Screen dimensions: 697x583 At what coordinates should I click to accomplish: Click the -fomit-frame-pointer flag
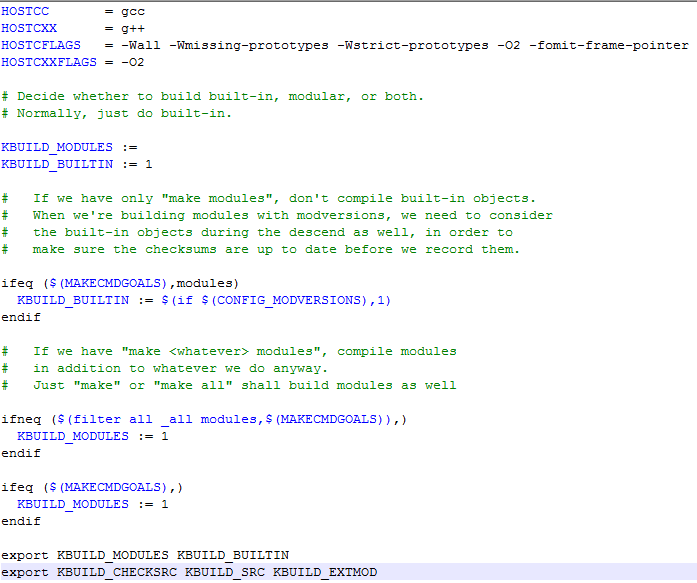click(x=609, y=45)
